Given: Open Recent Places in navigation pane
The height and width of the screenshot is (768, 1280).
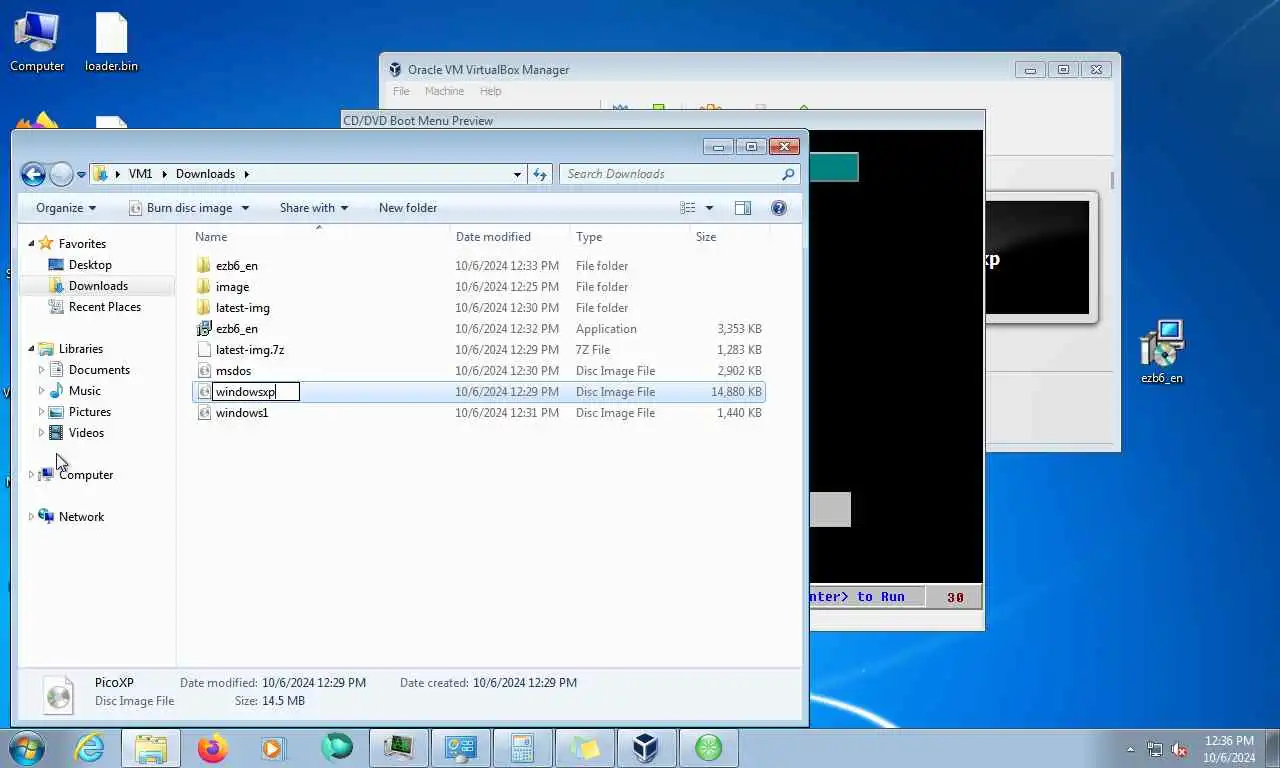Looking at the screenshot, I should tap(105, 307).
